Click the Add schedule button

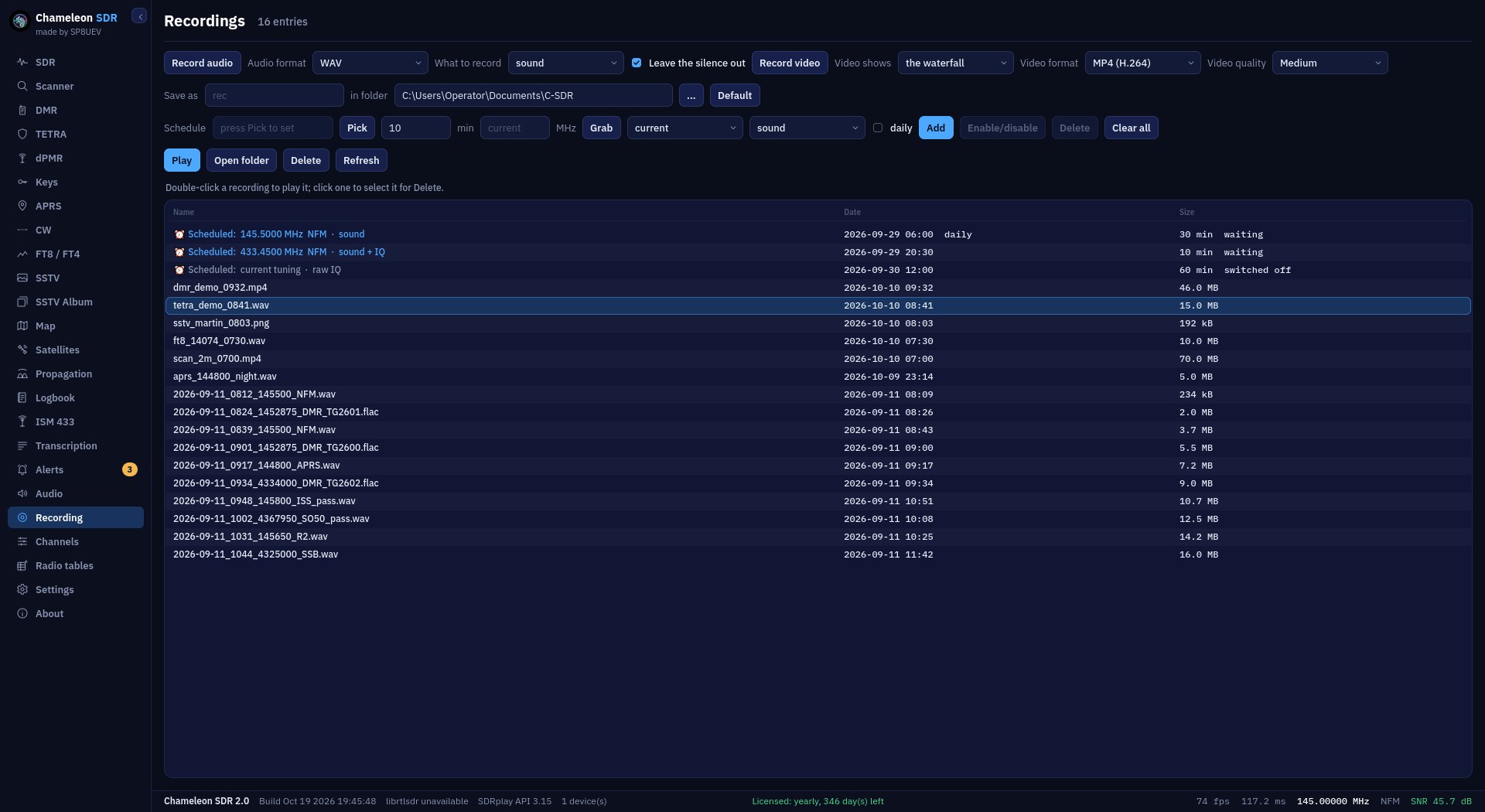(x=935, y=128)
